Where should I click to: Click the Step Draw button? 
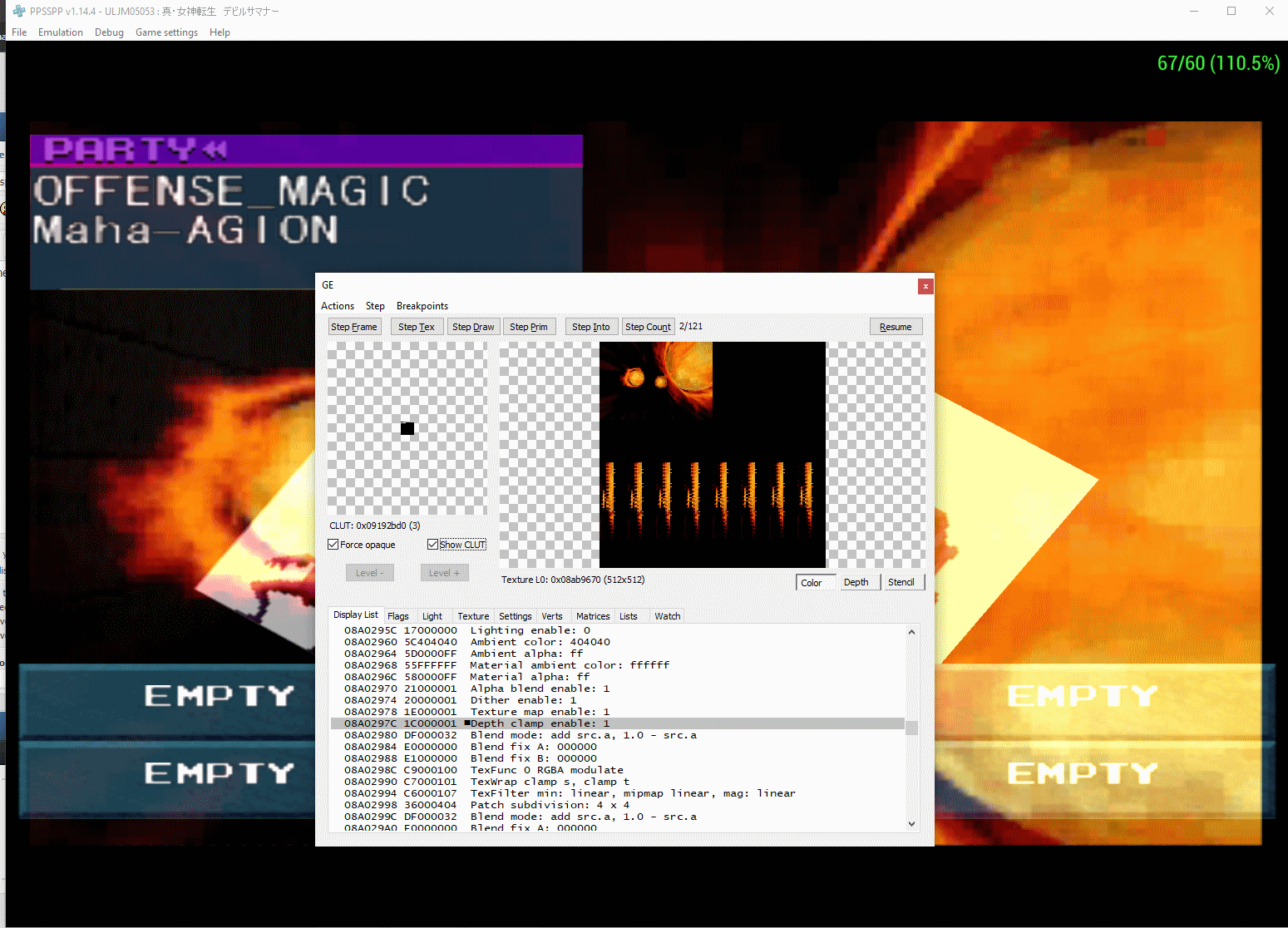(474, 327)
